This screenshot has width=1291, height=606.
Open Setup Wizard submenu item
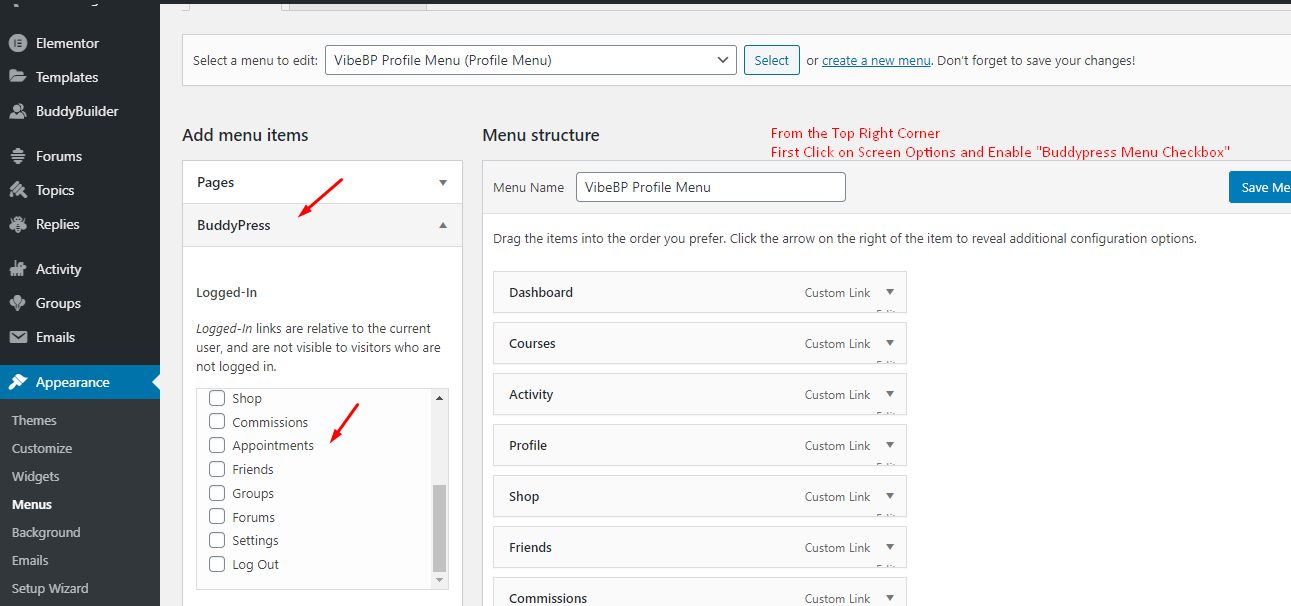[50, 588]
